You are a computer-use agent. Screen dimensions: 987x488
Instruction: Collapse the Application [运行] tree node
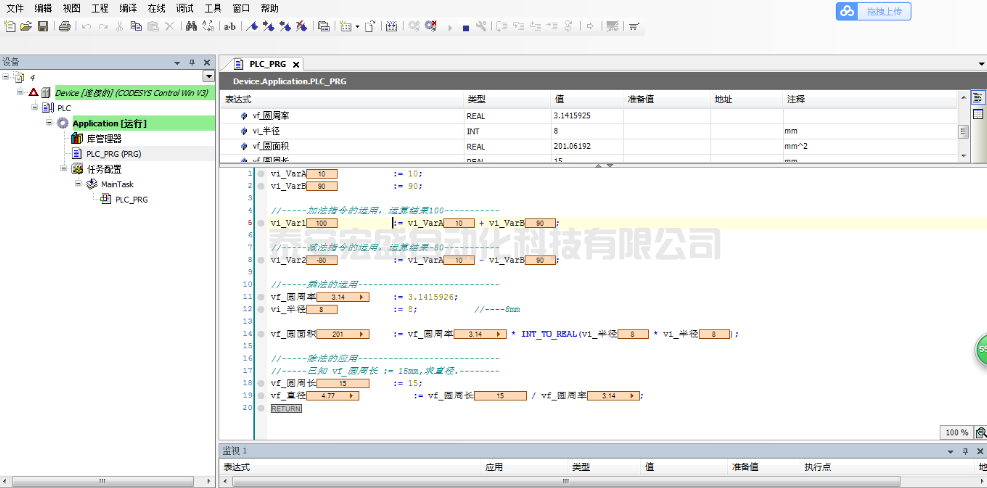click(48, 123)
